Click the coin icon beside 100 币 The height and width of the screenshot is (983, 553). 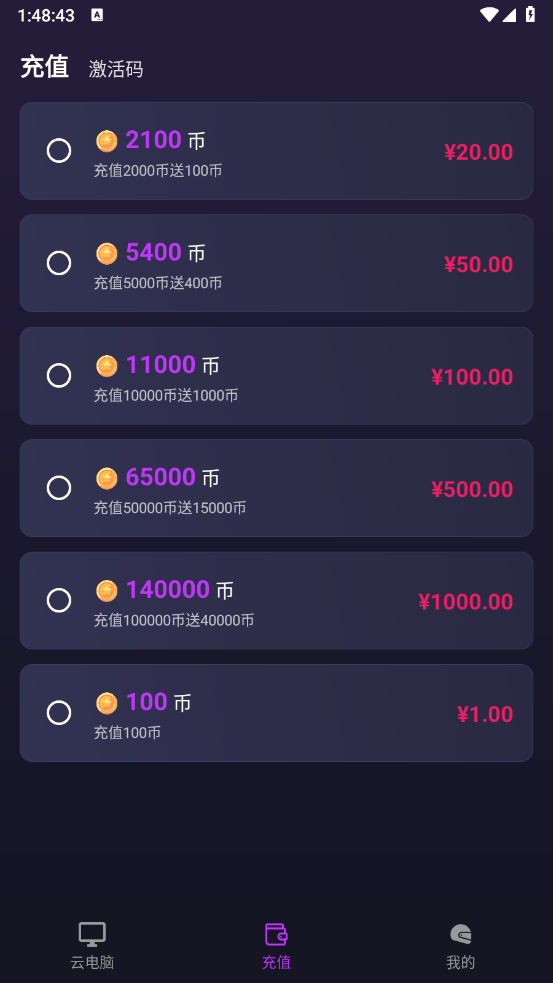107,703
